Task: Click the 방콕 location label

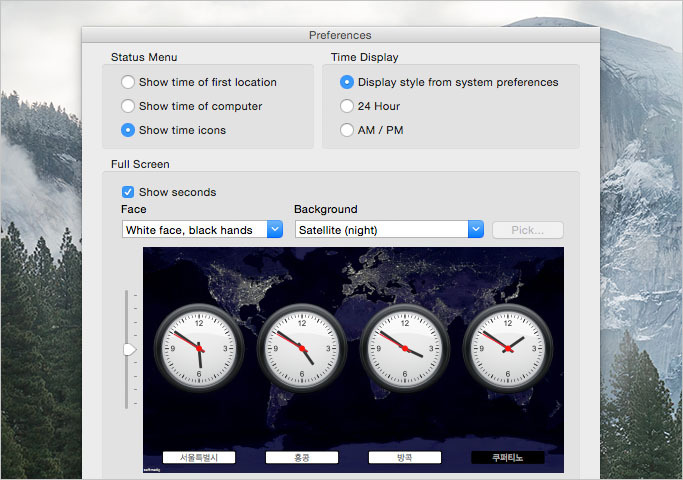Action: coord(405,457)
